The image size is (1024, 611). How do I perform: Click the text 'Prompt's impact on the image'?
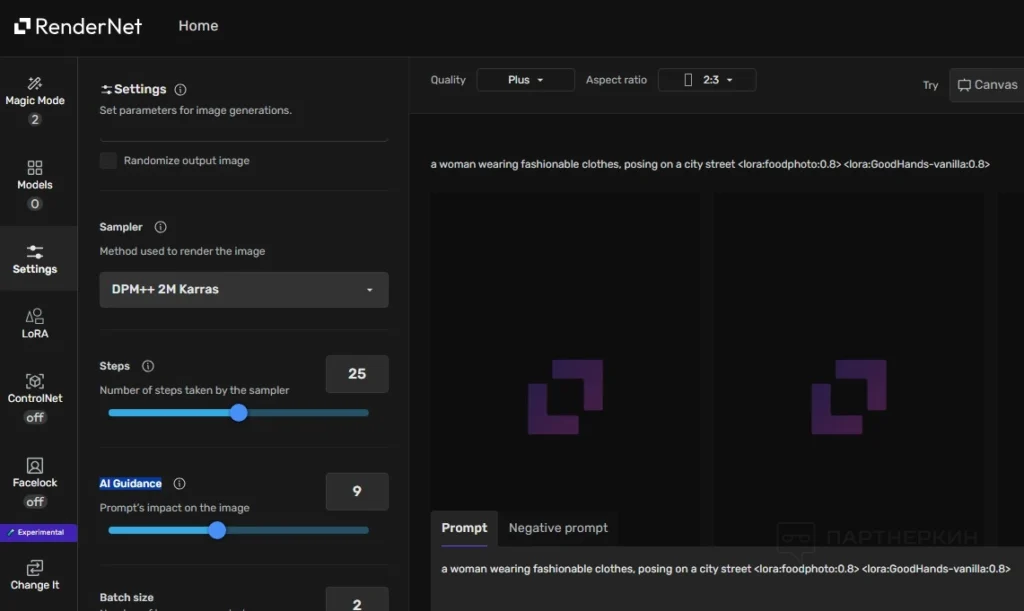coord(174,508)
